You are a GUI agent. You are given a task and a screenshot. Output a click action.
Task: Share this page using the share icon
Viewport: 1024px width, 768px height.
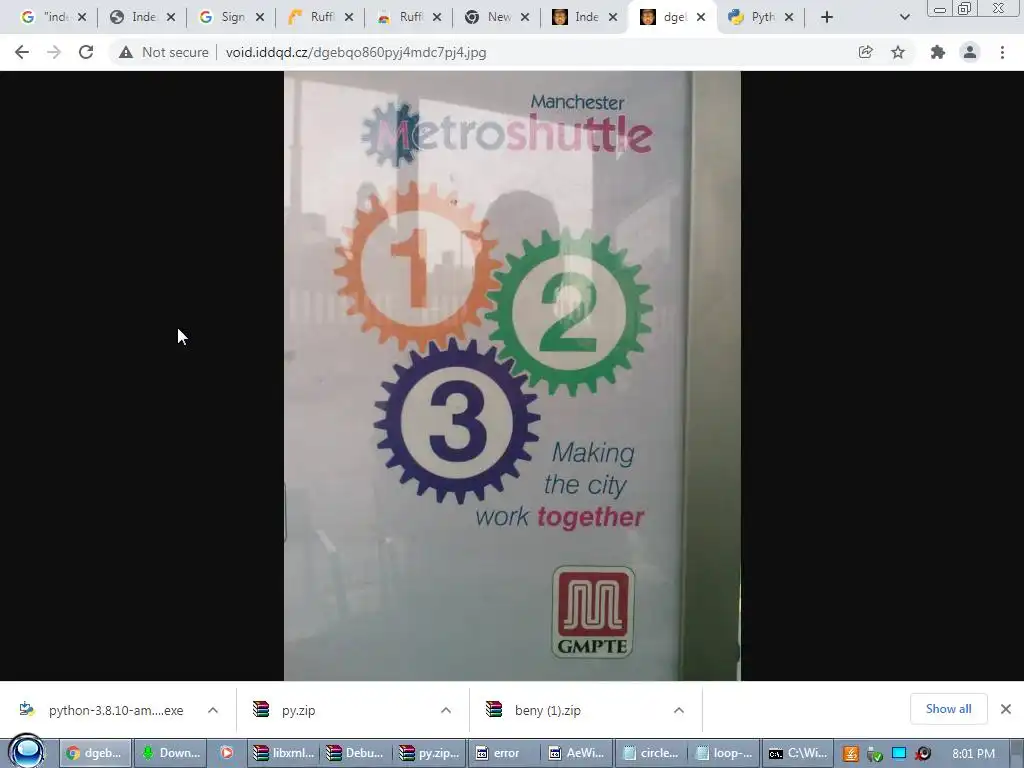[865, 52]
